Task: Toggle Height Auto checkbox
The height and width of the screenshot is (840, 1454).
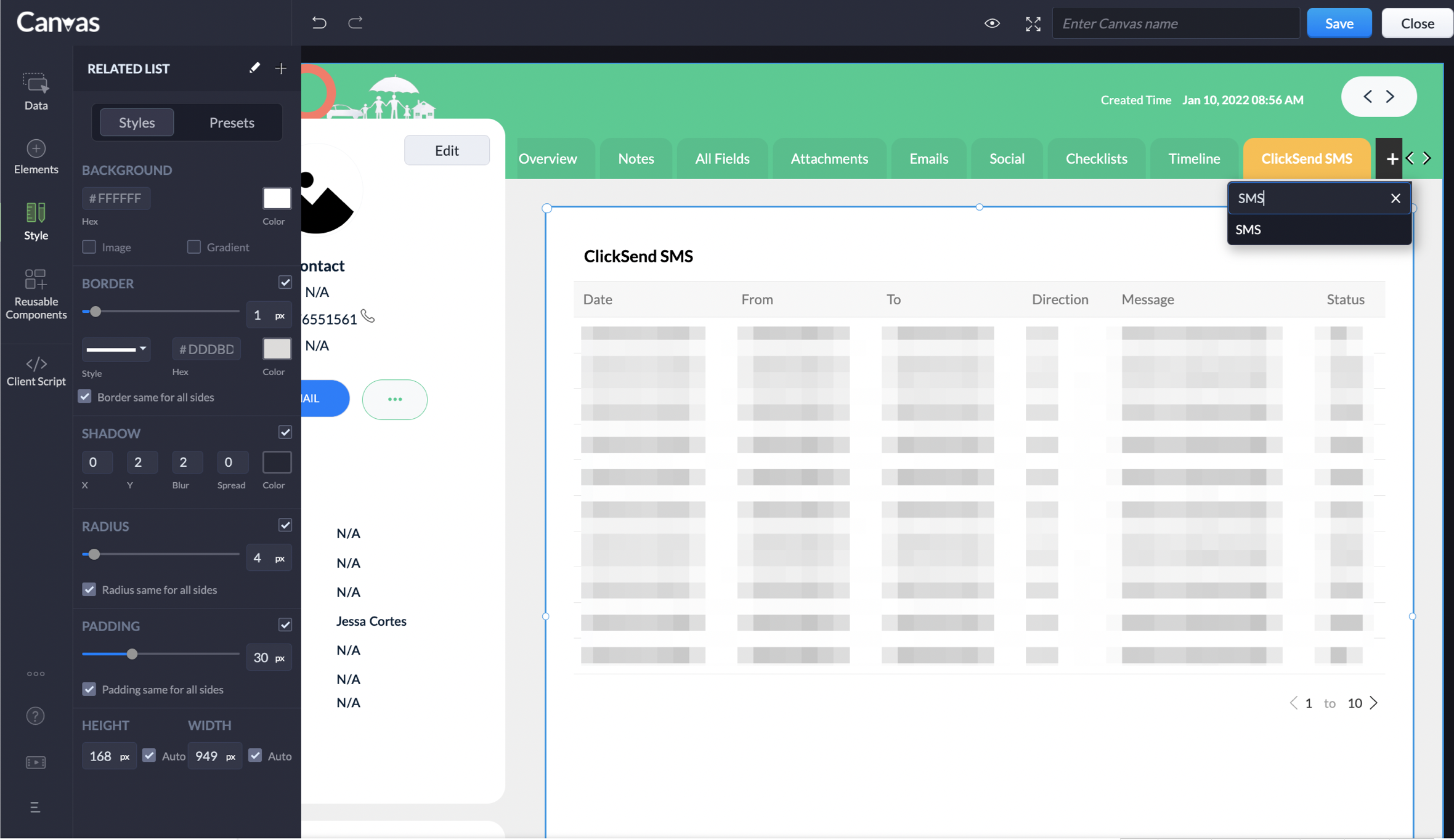Action: [x=149, y=756]
